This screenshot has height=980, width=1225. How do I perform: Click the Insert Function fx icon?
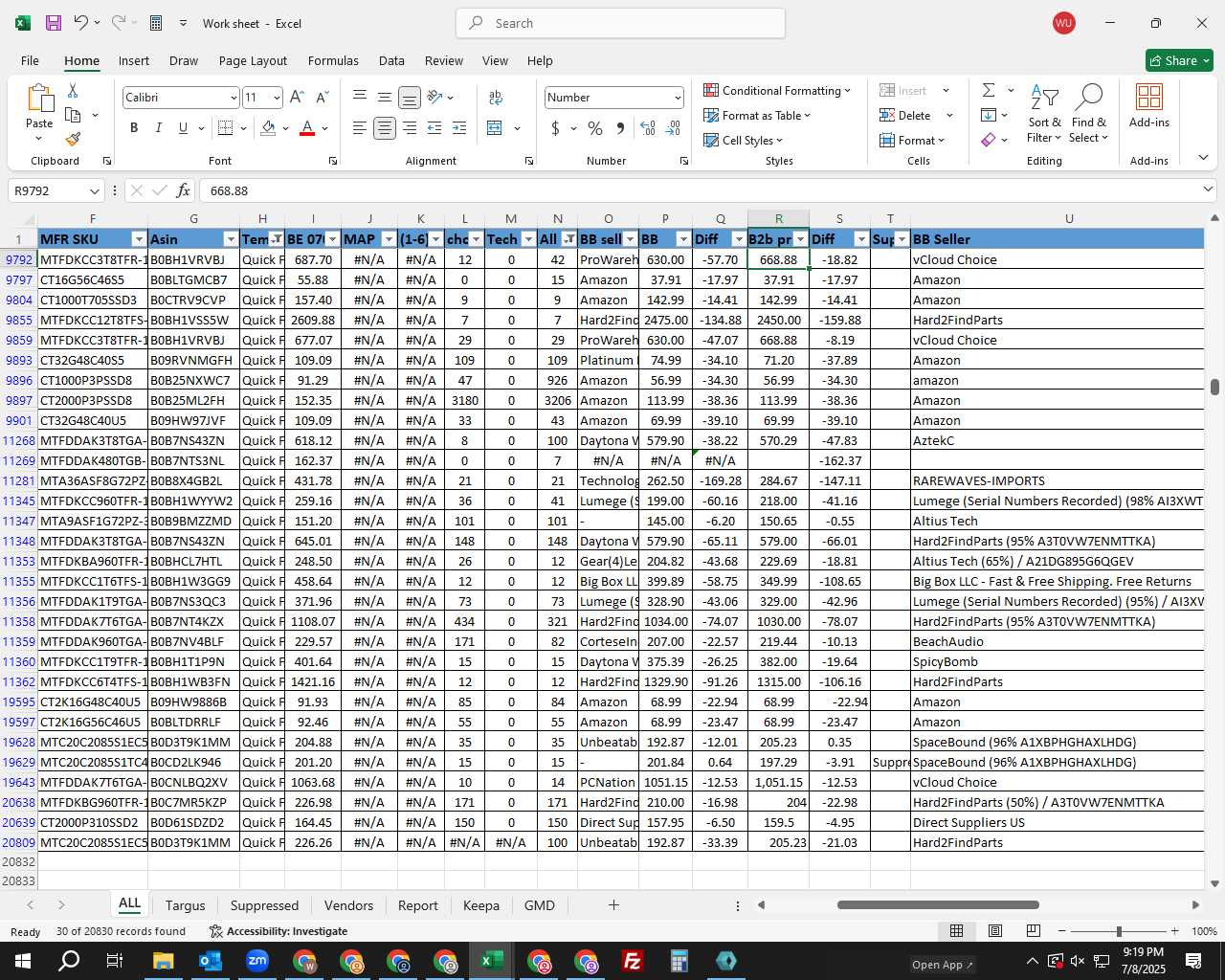click(183, 190)
